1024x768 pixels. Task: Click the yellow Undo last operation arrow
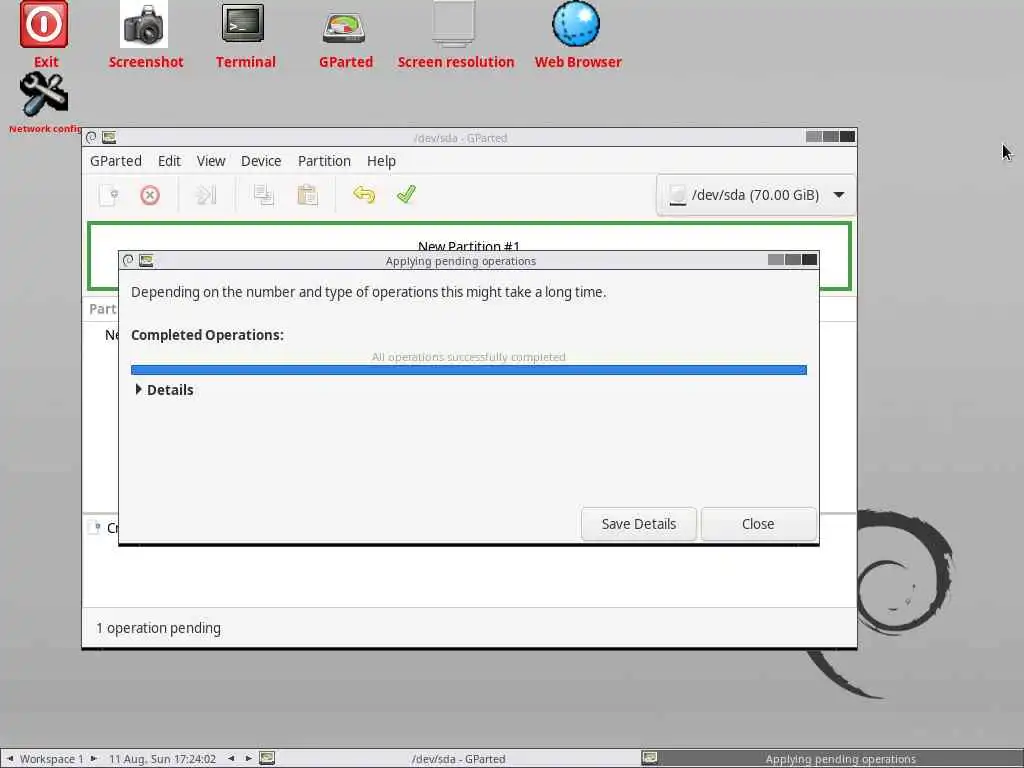[x=364, y=195]
